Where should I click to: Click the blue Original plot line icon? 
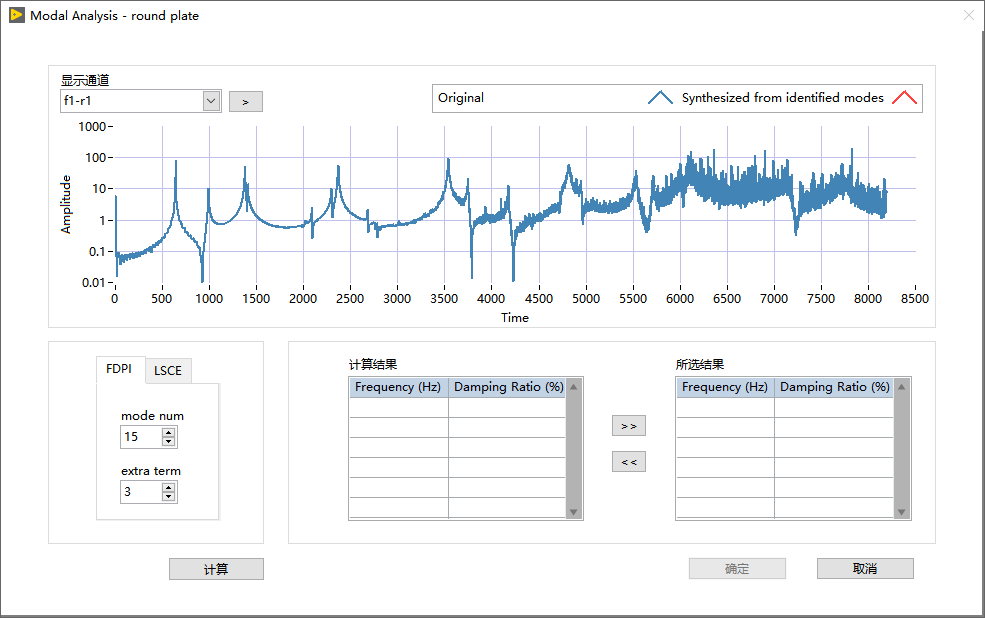tap(660, 97)
